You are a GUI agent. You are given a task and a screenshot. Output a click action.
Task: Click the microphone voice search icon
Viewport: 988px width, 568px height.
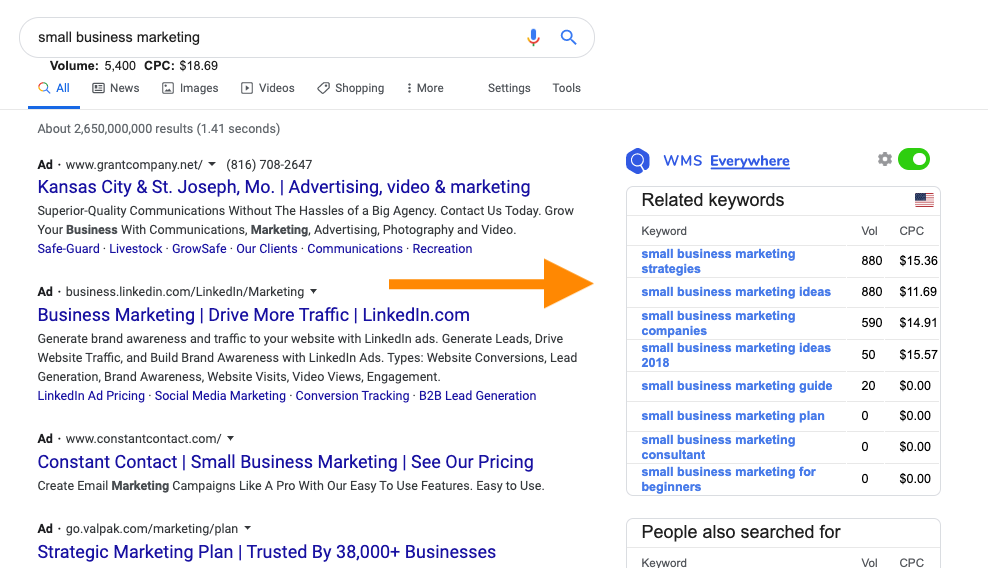coord(533,38)
